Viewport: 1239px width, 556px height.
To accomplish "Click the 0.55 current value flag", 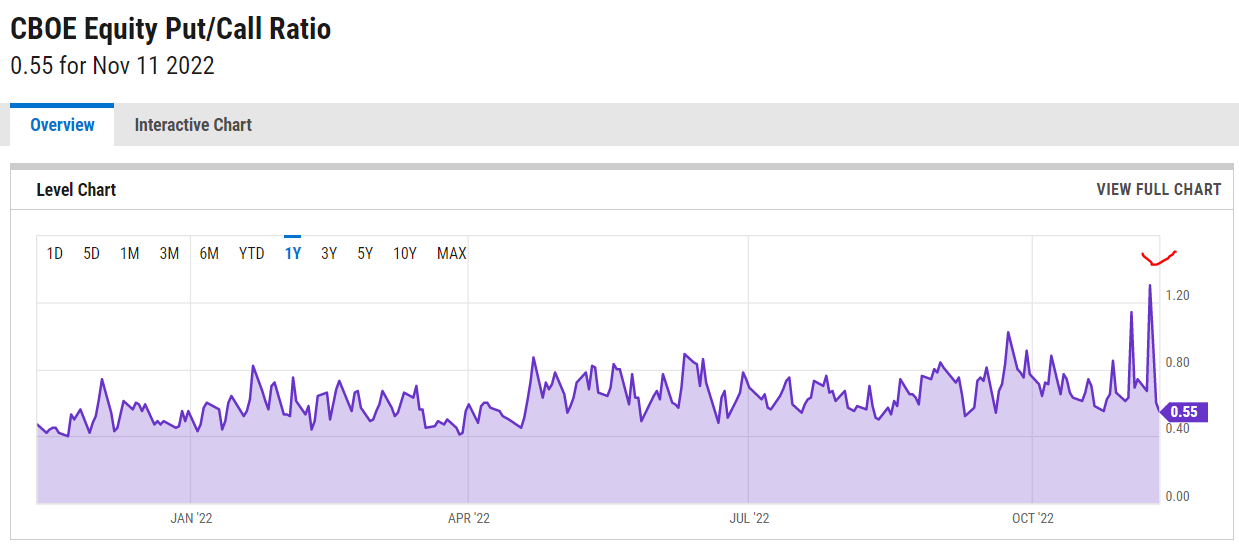I will click(x=1184, y=412).
